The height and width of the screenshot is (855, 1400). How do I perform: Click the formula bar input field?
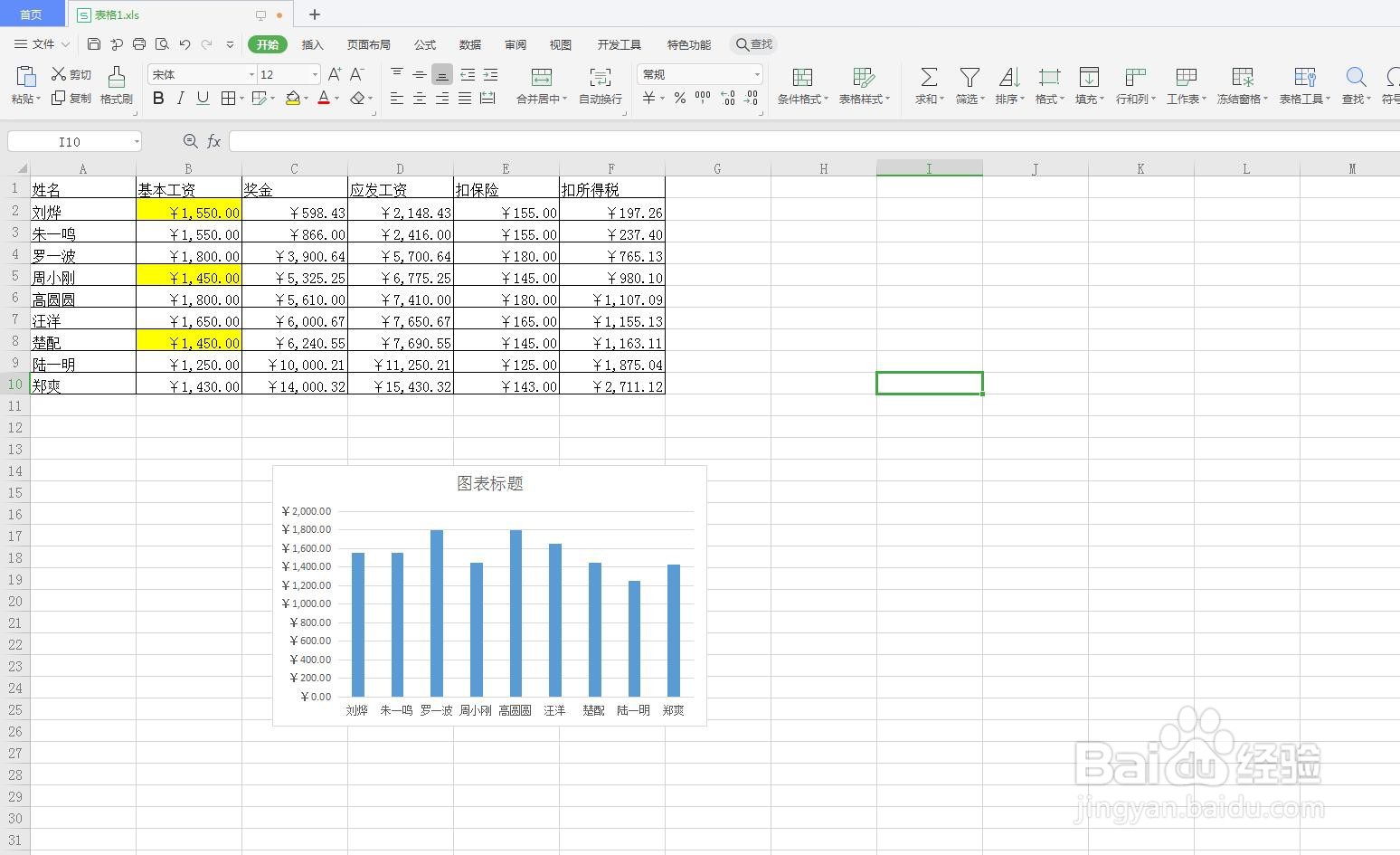tap(814, 141)
